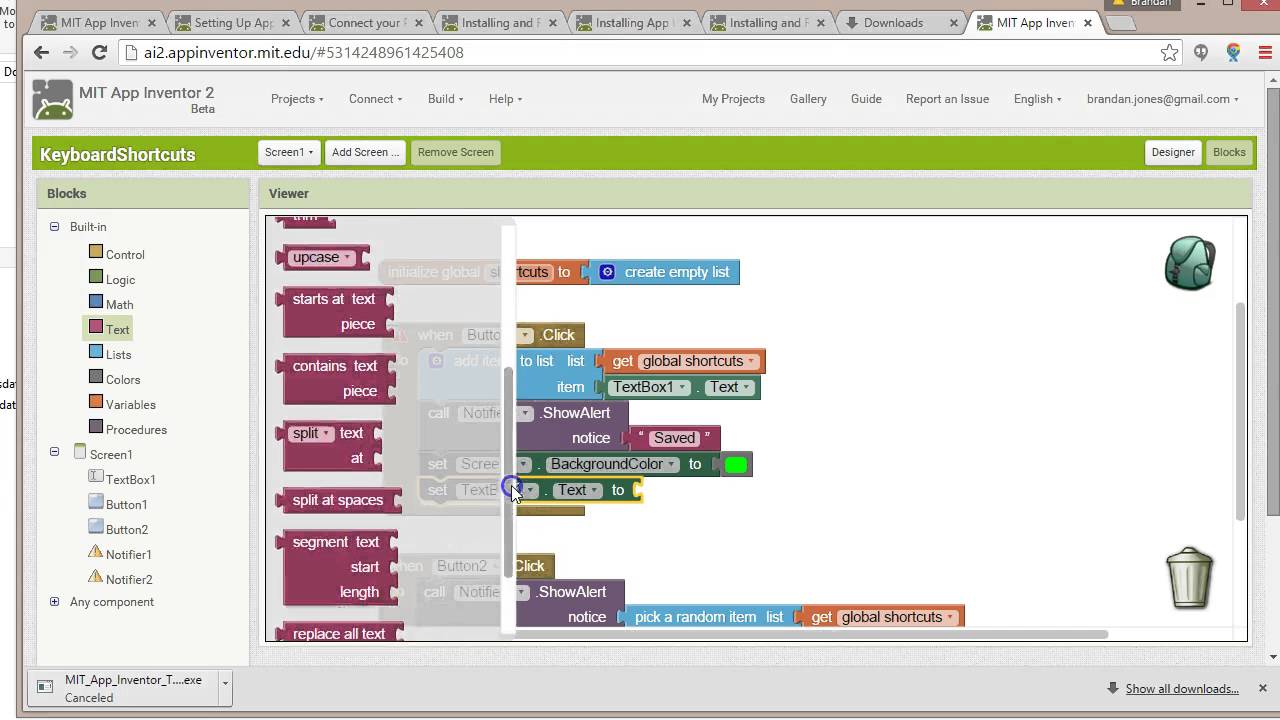Open the Build menu
This screenshot has height=720, width=1280.
click(445, 99)
